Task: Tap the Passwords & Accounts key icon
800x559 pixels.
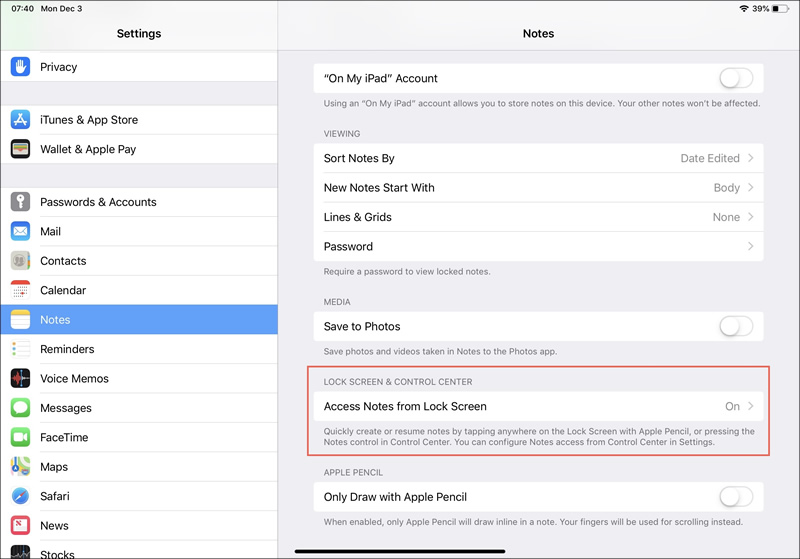Action: click(21, 202)
